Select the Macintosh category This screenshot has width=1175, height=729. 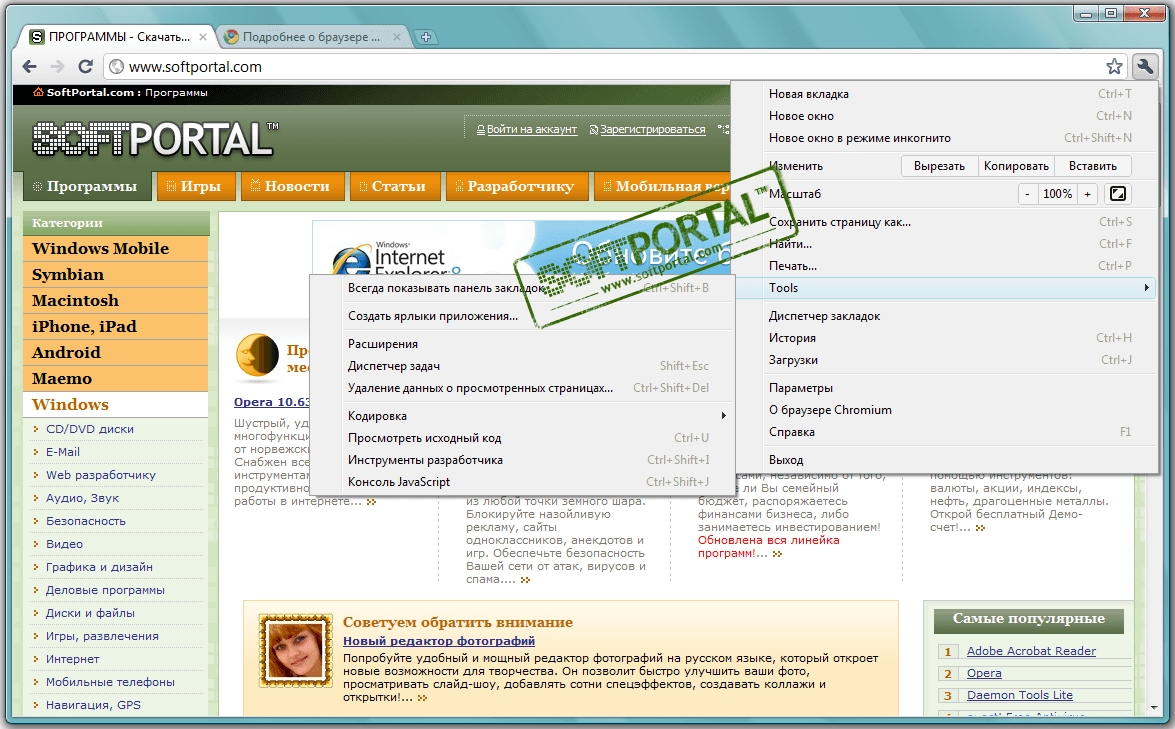(115, 300)
